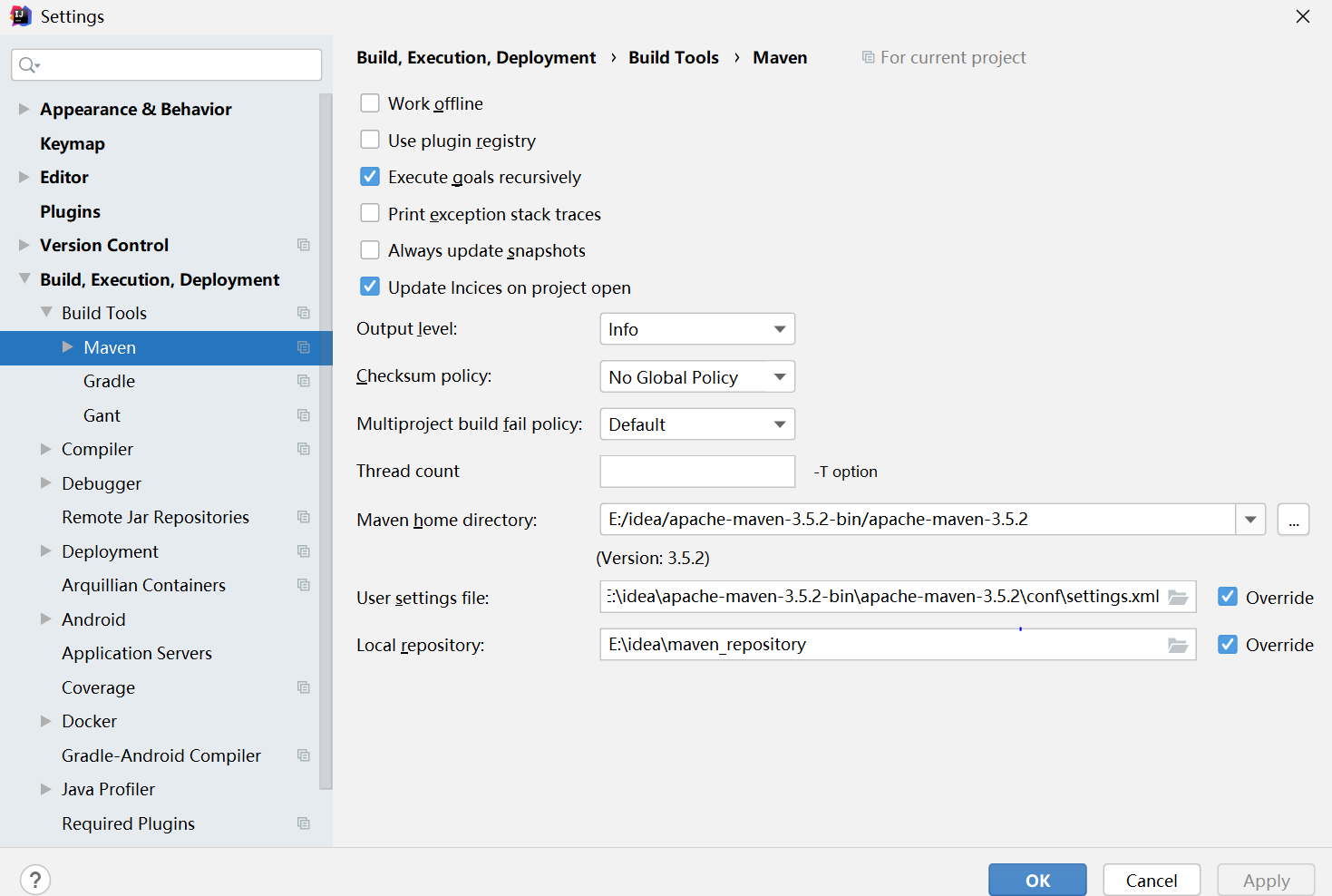This screenshot has width=1332, height=896.
Task: Expand the Appearance & Behavior section
Action: [24, 109]
